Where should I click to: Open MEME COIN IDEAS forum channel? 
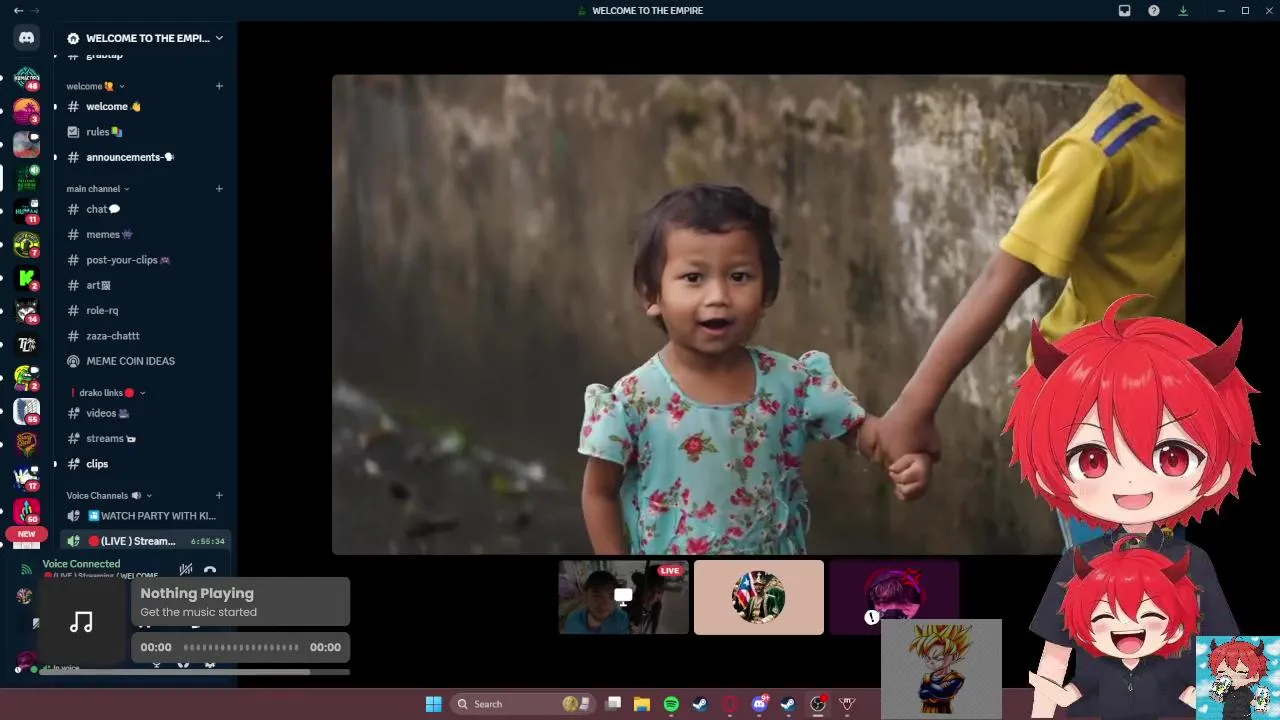145,361
